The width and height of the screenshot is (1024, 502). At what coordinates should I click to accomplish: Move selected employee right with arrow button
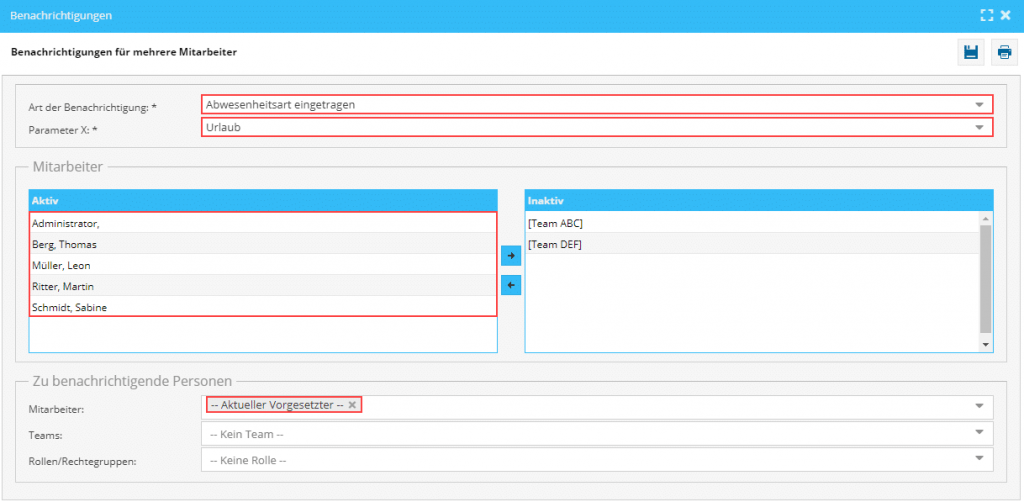(x=511, y=256)
